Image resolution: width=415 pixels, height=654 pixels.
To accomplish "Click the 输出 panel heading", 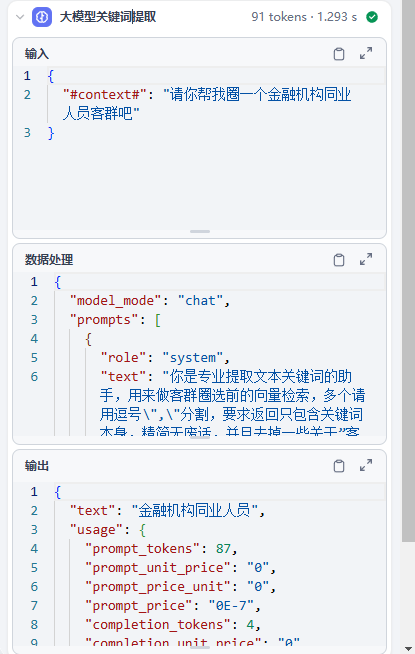I will coord(37,466).
